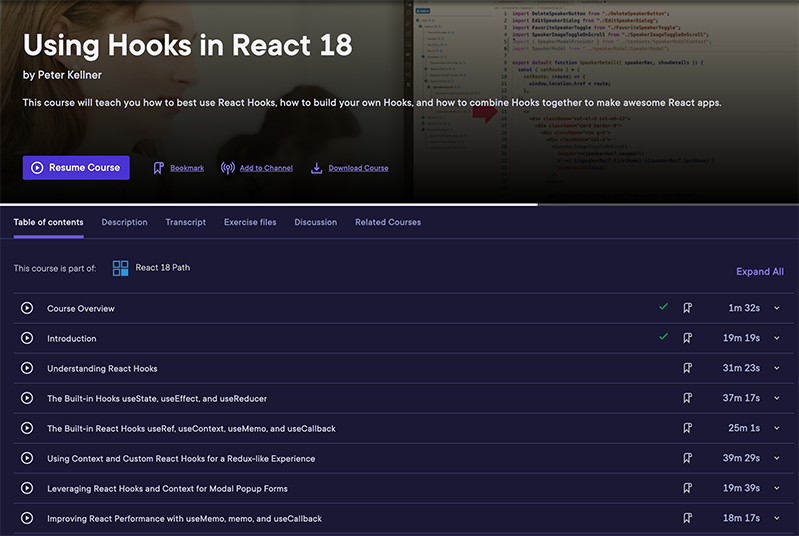Bookmark the useState, useEffect, useReducer module
This screenshot has width=799, height=536.
point(687,398)
